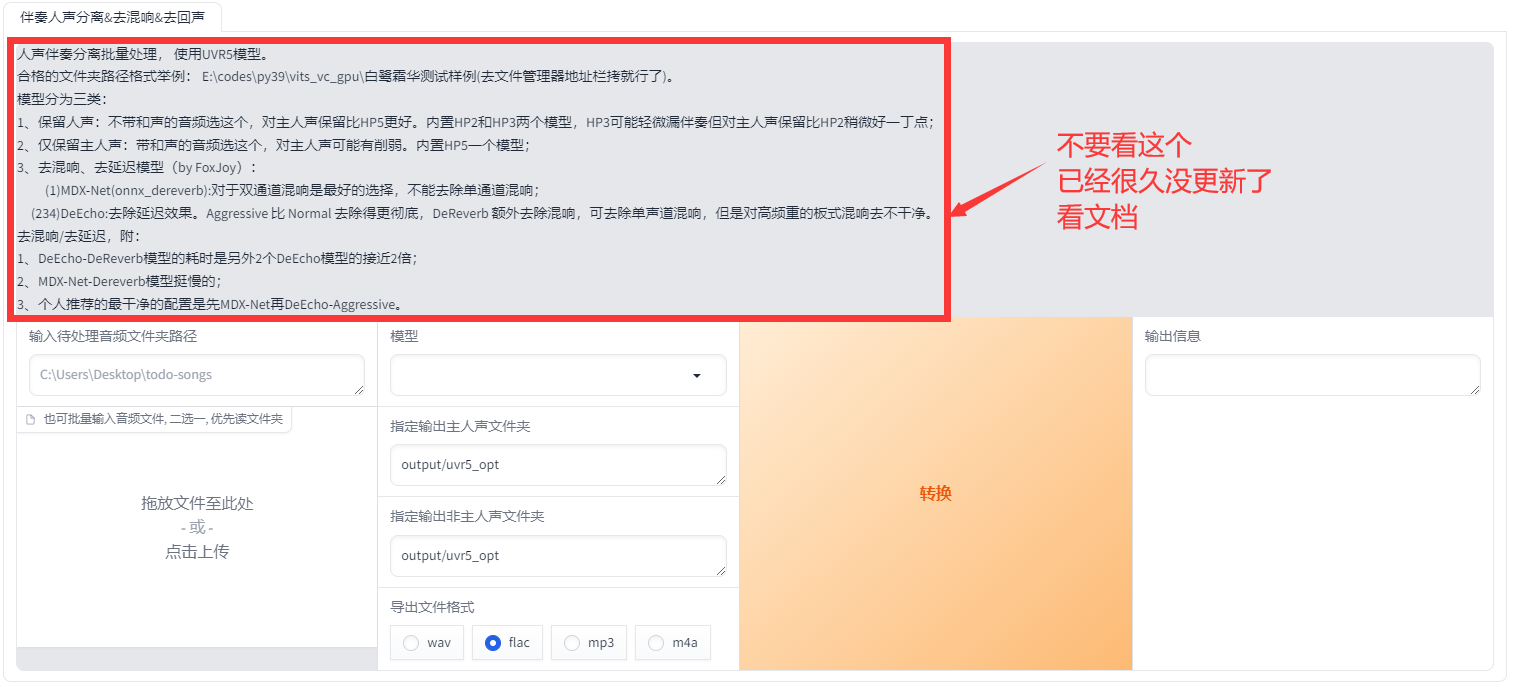Viewport: 1514px width, 687px height.
Task: Click the 输出信息 output textbox
Action: click(1312, 375)
